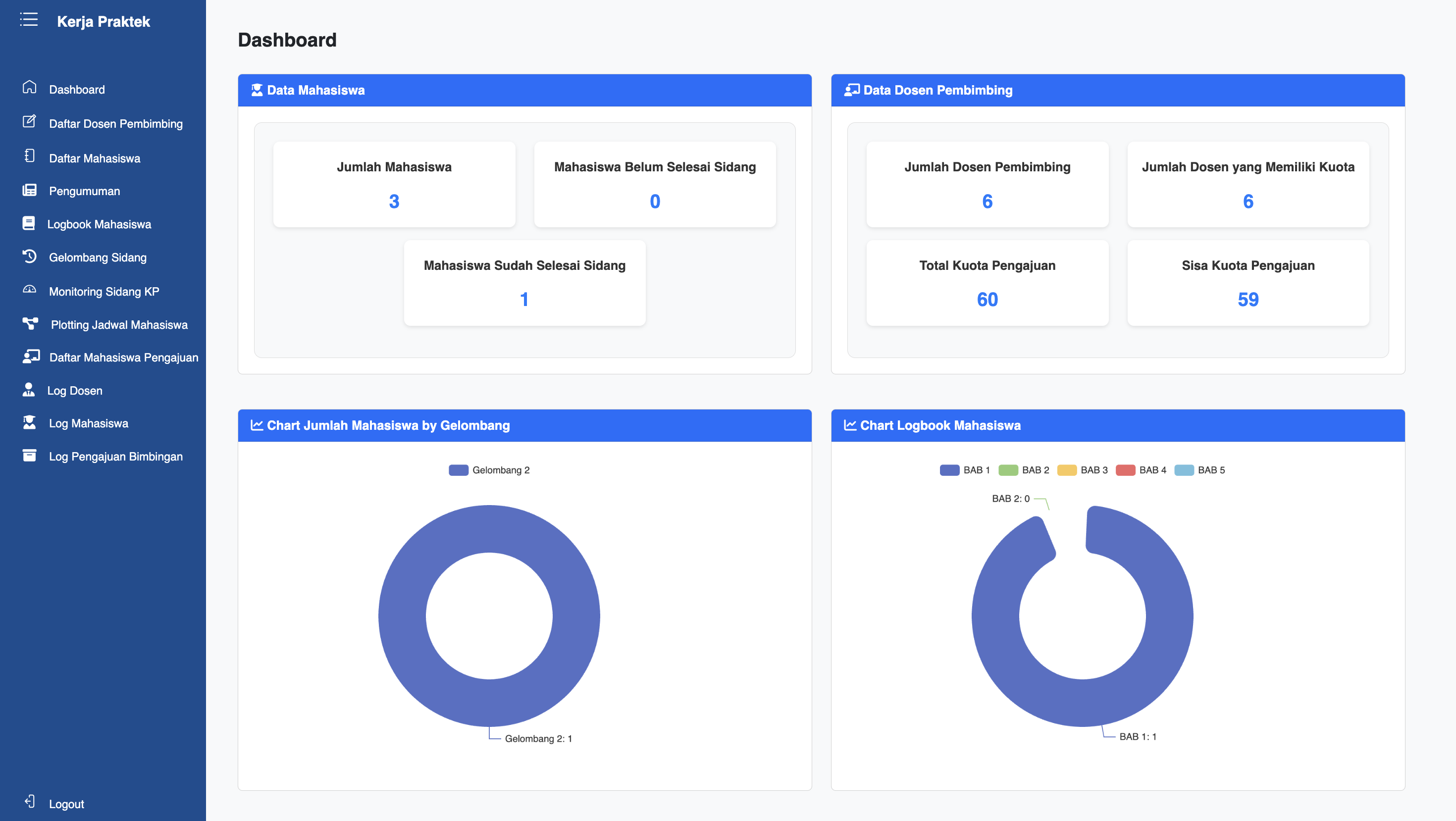Click the Daftar Dosen Pembimbing edit icon
This screenshot has height=821, width=1456.
pyautogui.click(x=29, y=121)
